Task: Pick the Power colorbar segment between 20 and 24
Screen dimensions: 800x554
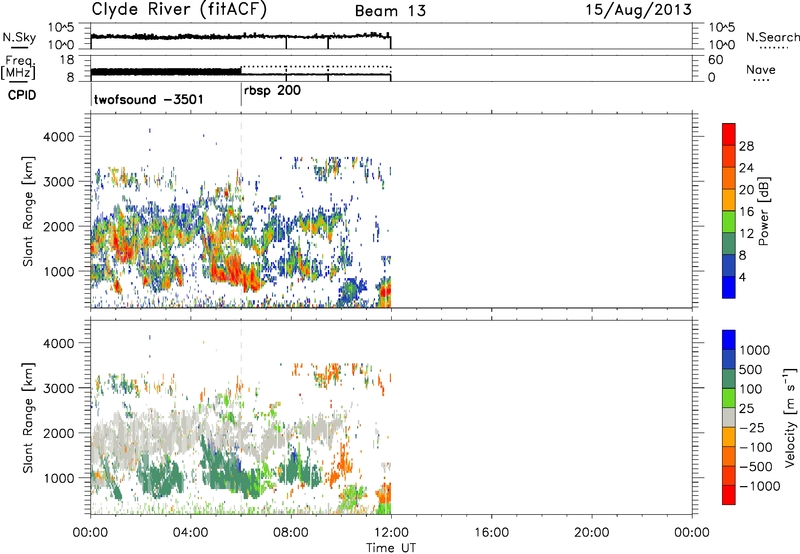Action: click(729, 179)
